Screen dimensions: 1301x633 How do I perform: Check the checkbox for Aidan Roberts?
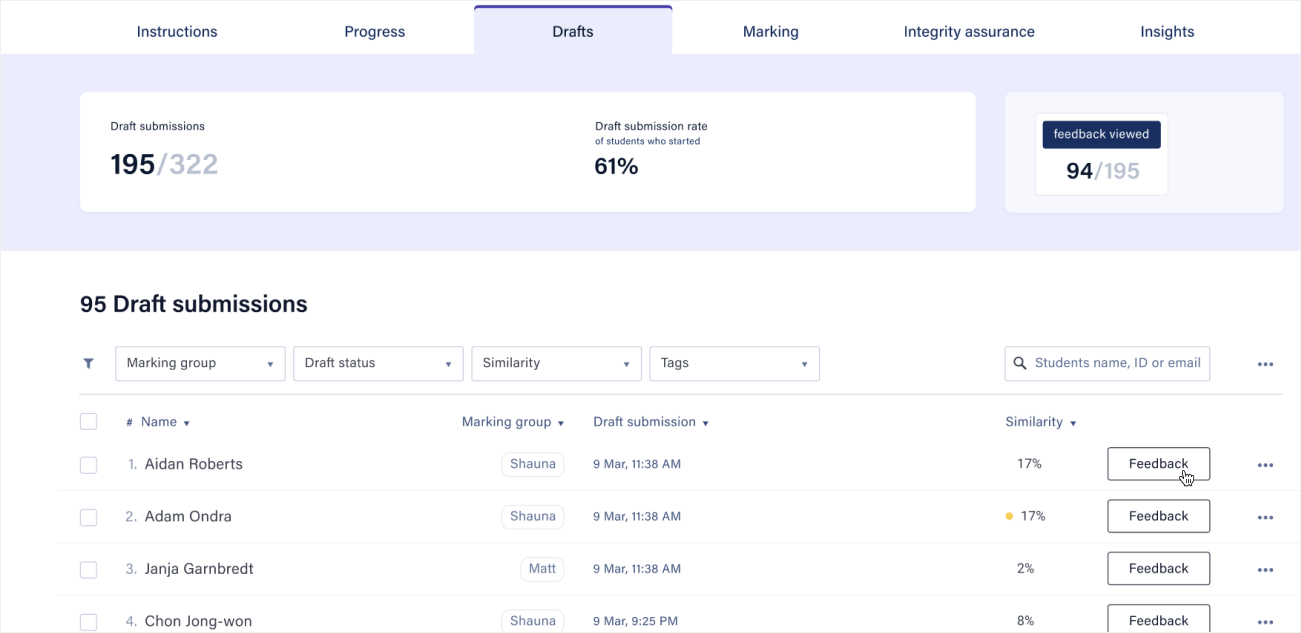pyautogui.click(x=88, y=464)
